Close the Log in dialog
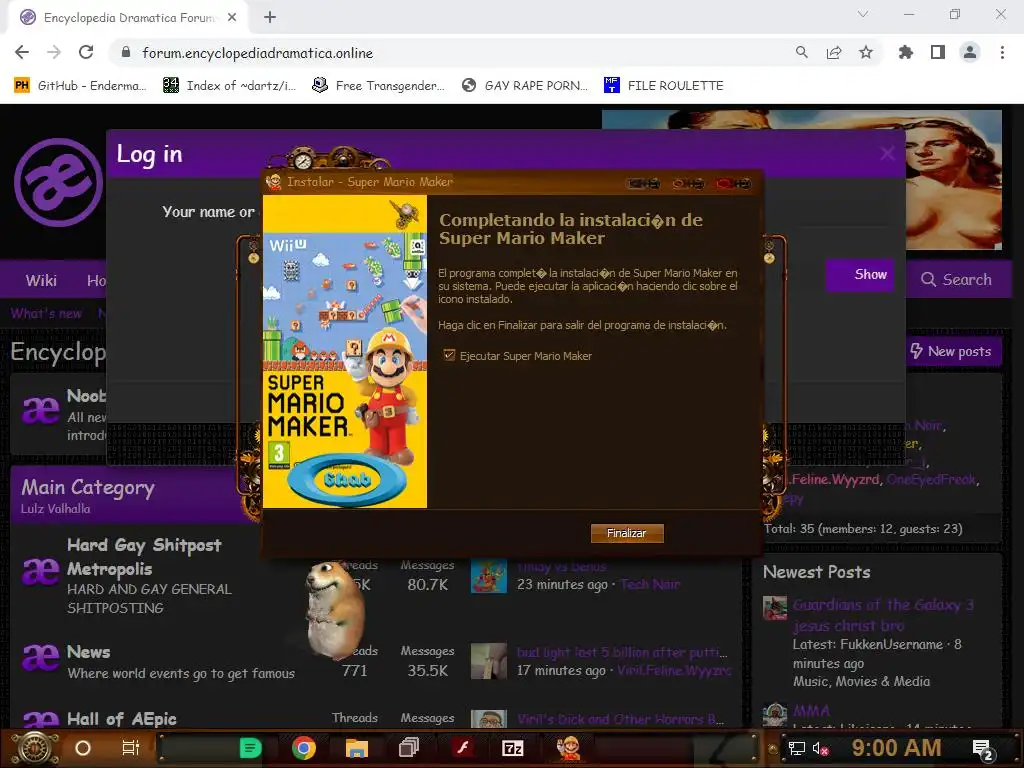The height and width of the screenshot is (768, 1024). (x=887, y=153)
